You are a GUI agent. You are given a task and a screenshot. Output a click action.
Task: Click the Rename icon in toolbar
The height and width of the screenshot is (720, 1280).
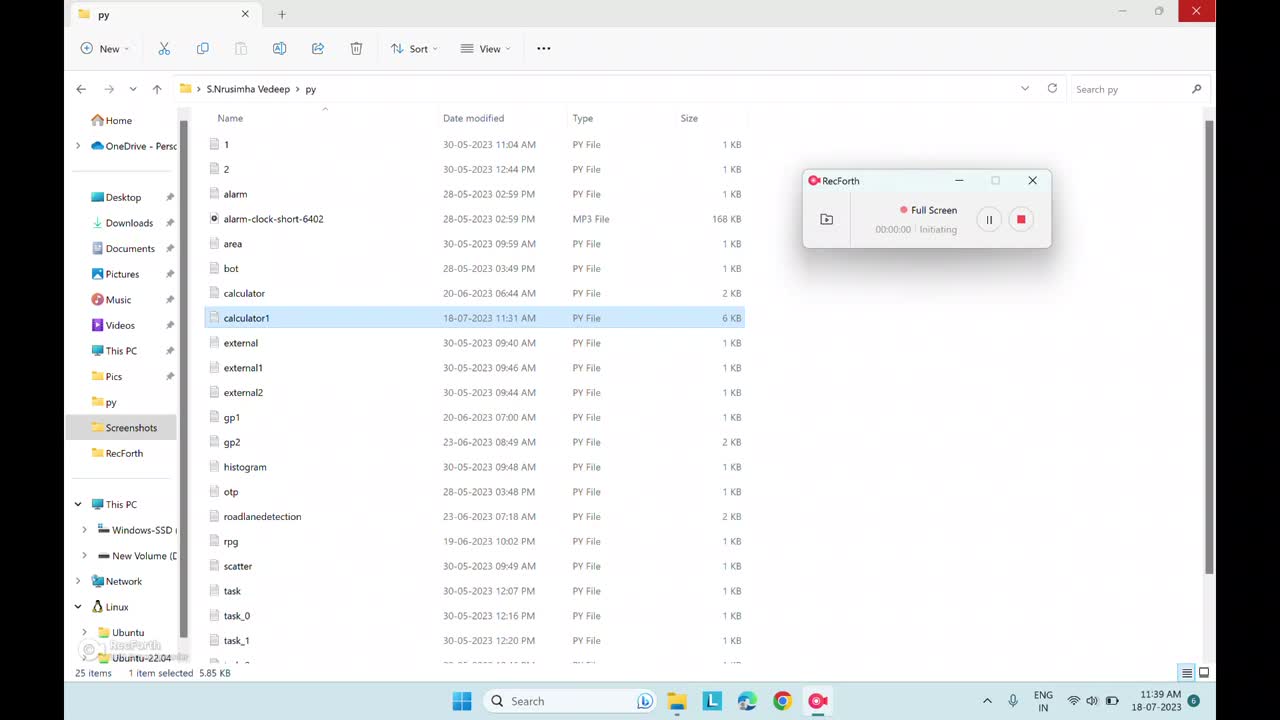tap(280, 49)
